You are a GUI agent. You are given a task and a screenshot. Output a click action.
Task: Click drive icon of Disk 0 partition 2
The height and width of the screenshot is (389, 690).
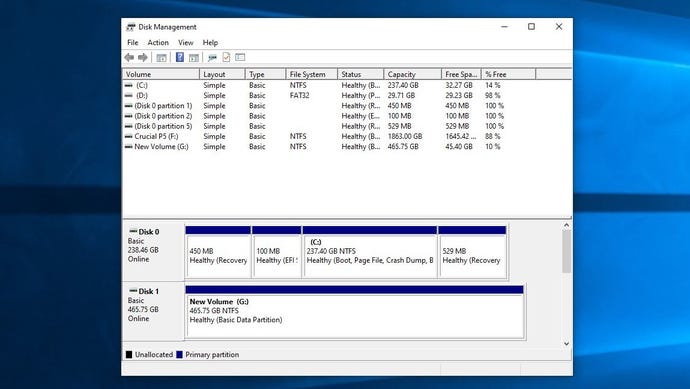tap(128, 116)
